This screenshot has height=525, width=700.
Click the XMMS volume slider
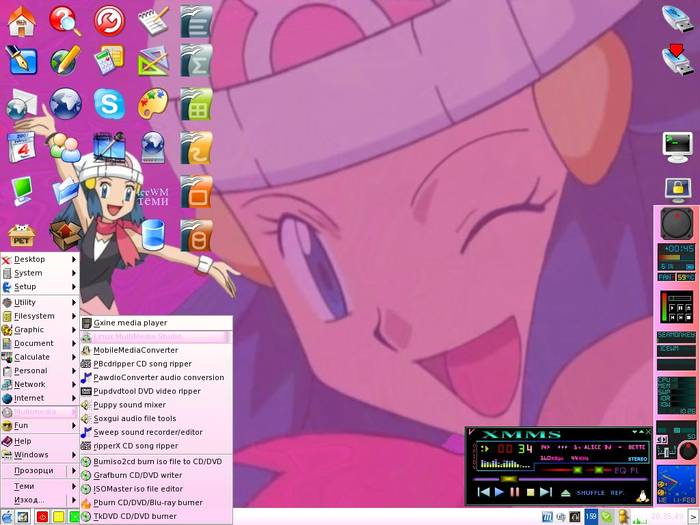560,471
